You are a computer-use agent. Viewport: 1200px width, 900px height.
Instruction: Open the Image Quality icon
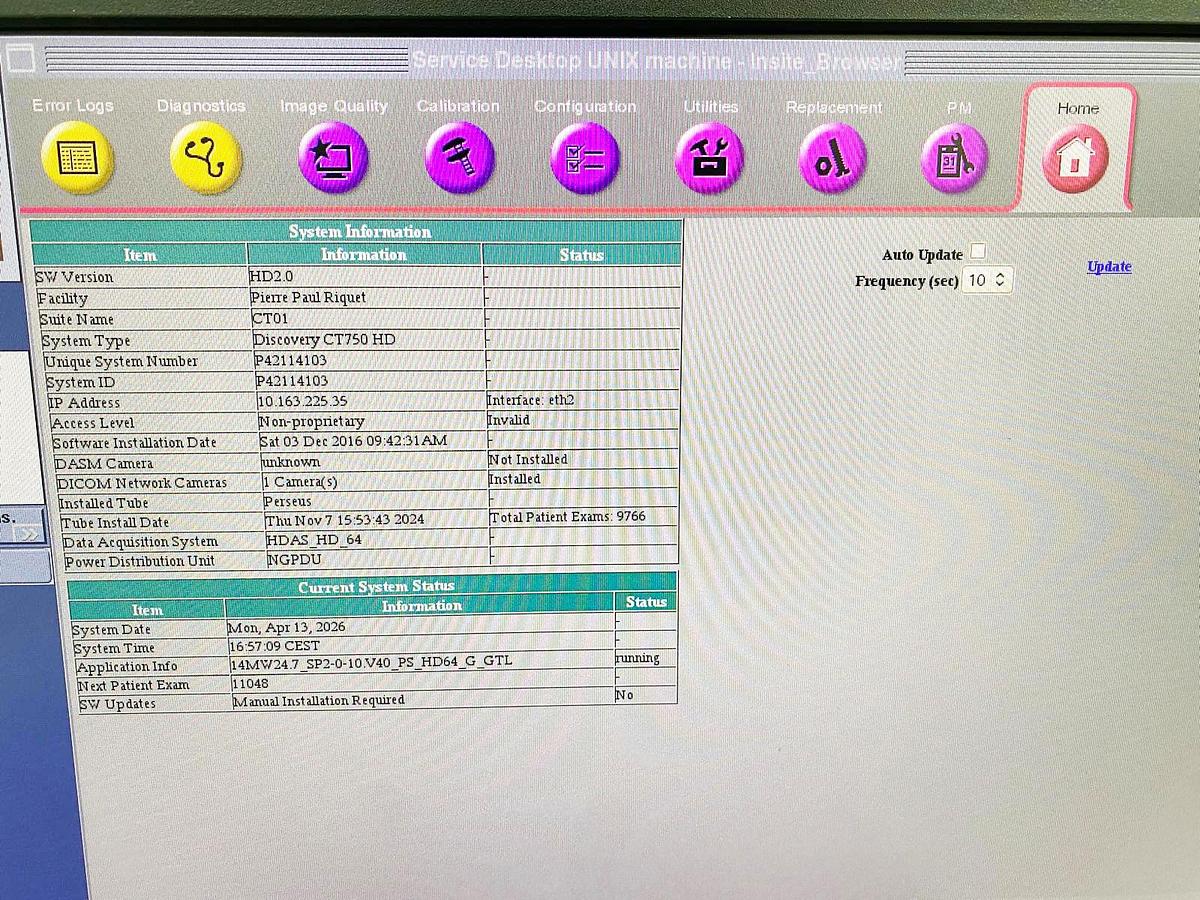coord(333,158)
